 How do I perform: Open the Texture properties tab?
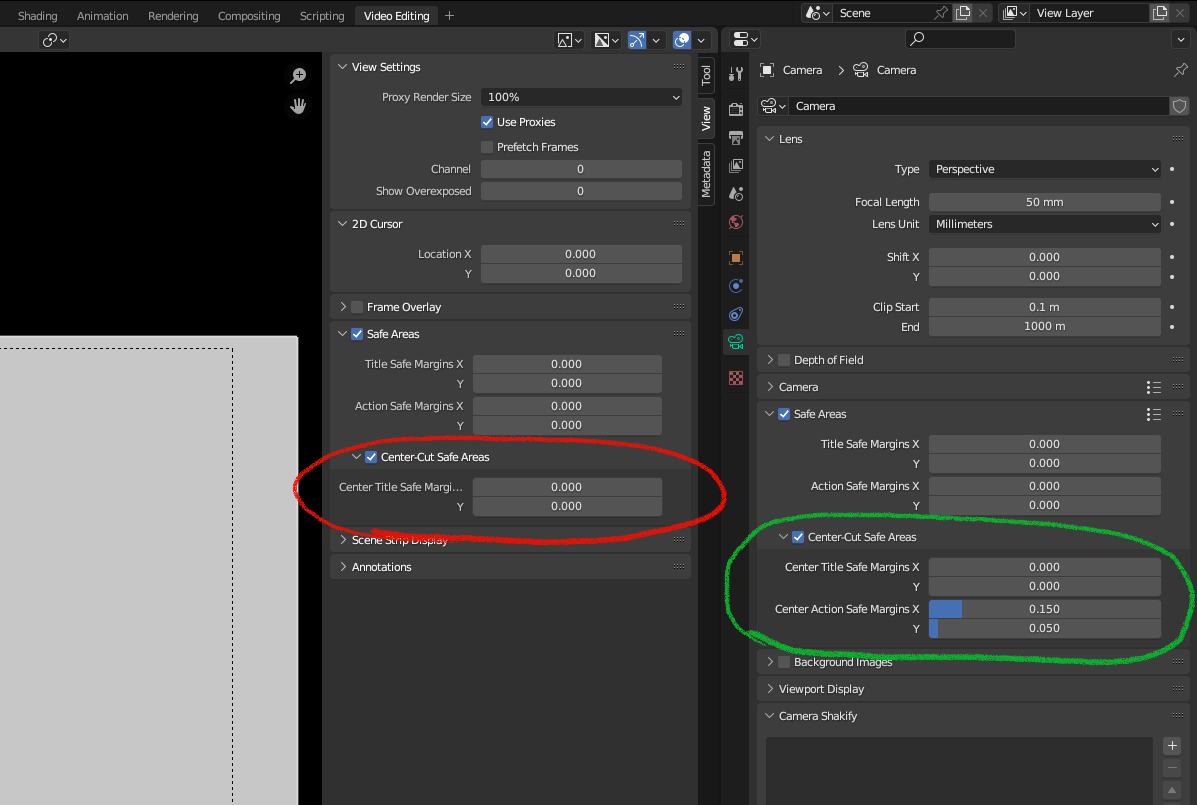[736, 377]
